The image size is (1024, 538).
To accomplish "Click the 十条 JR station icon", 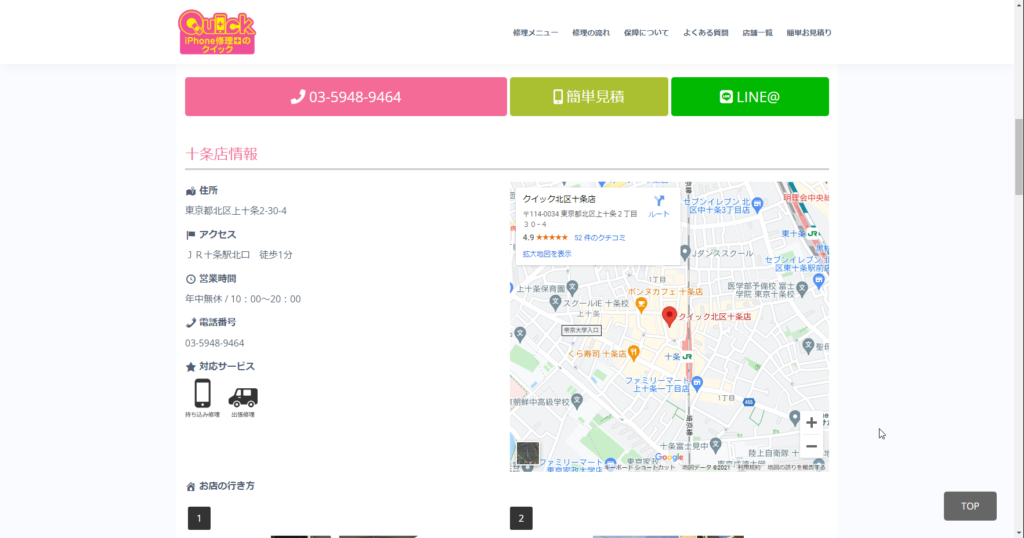I will [x=687, y=356].
